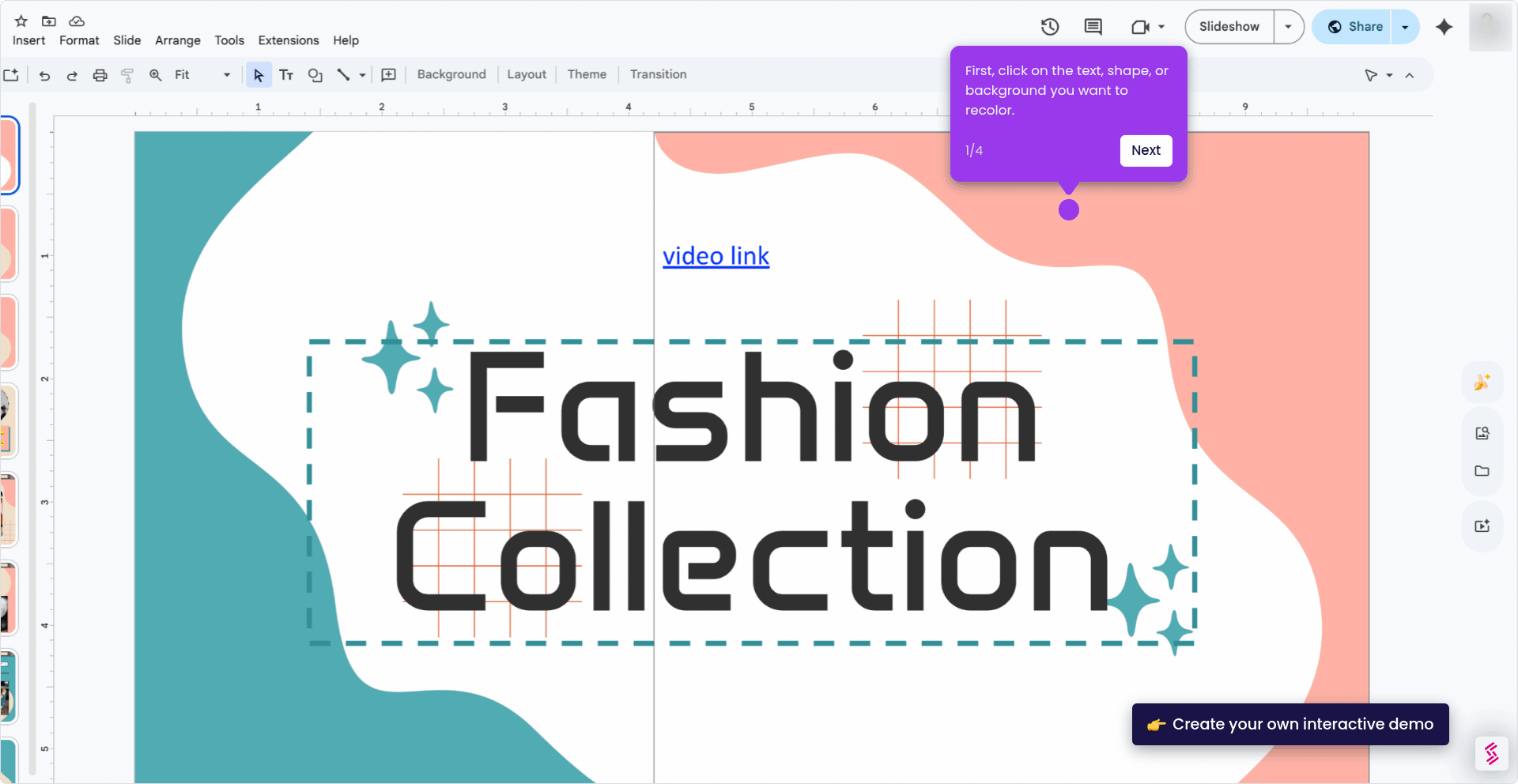Start the Slideshow
This screenshot has height=784, width=1518.
point(1229,27)
